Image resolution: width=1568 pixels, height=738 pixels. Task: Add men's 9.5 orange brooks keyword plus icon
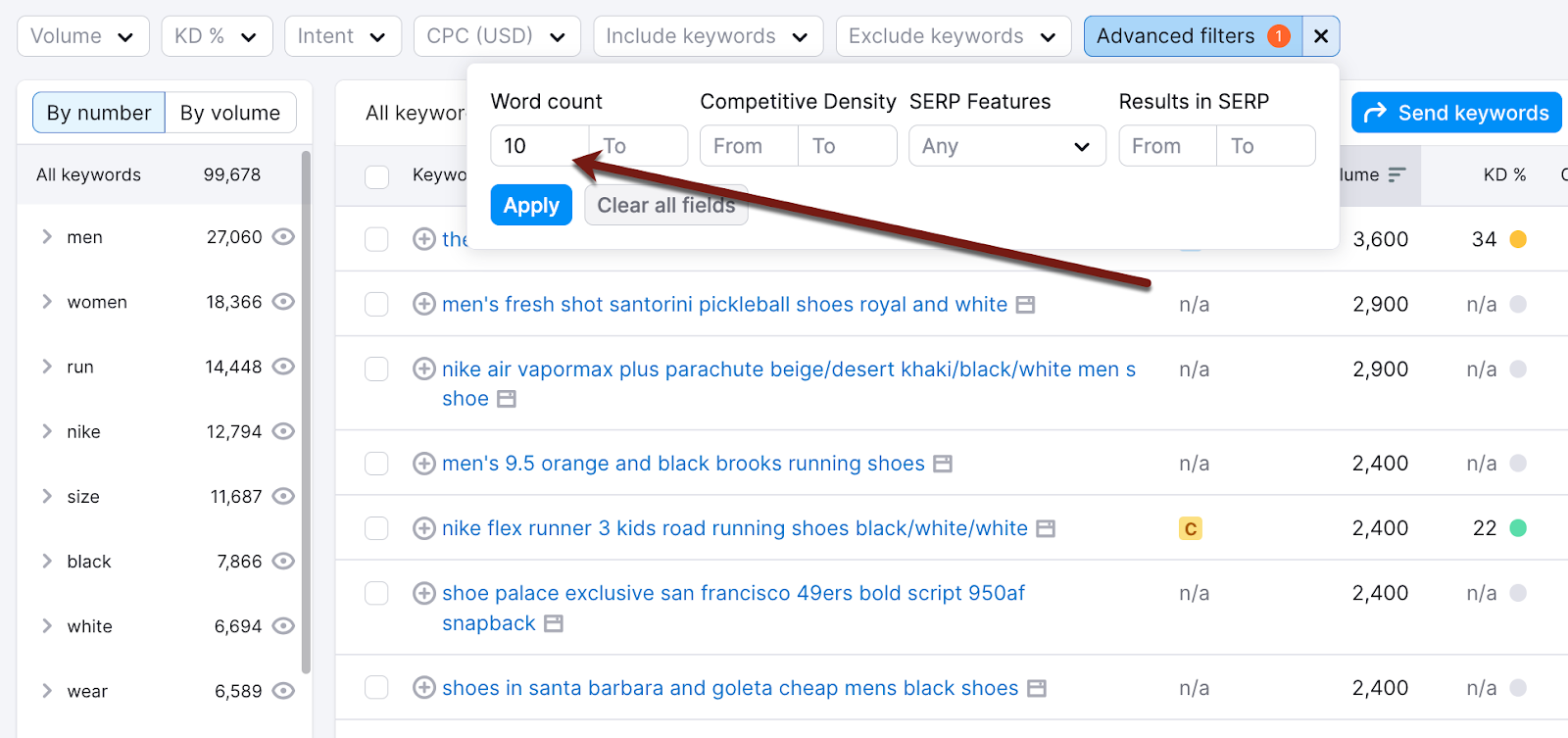(424, 463)
